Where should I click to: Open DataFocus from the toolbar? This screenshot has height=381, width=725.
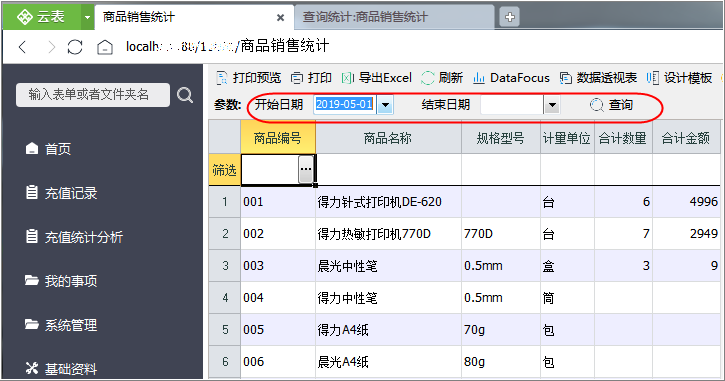point(511,78)
